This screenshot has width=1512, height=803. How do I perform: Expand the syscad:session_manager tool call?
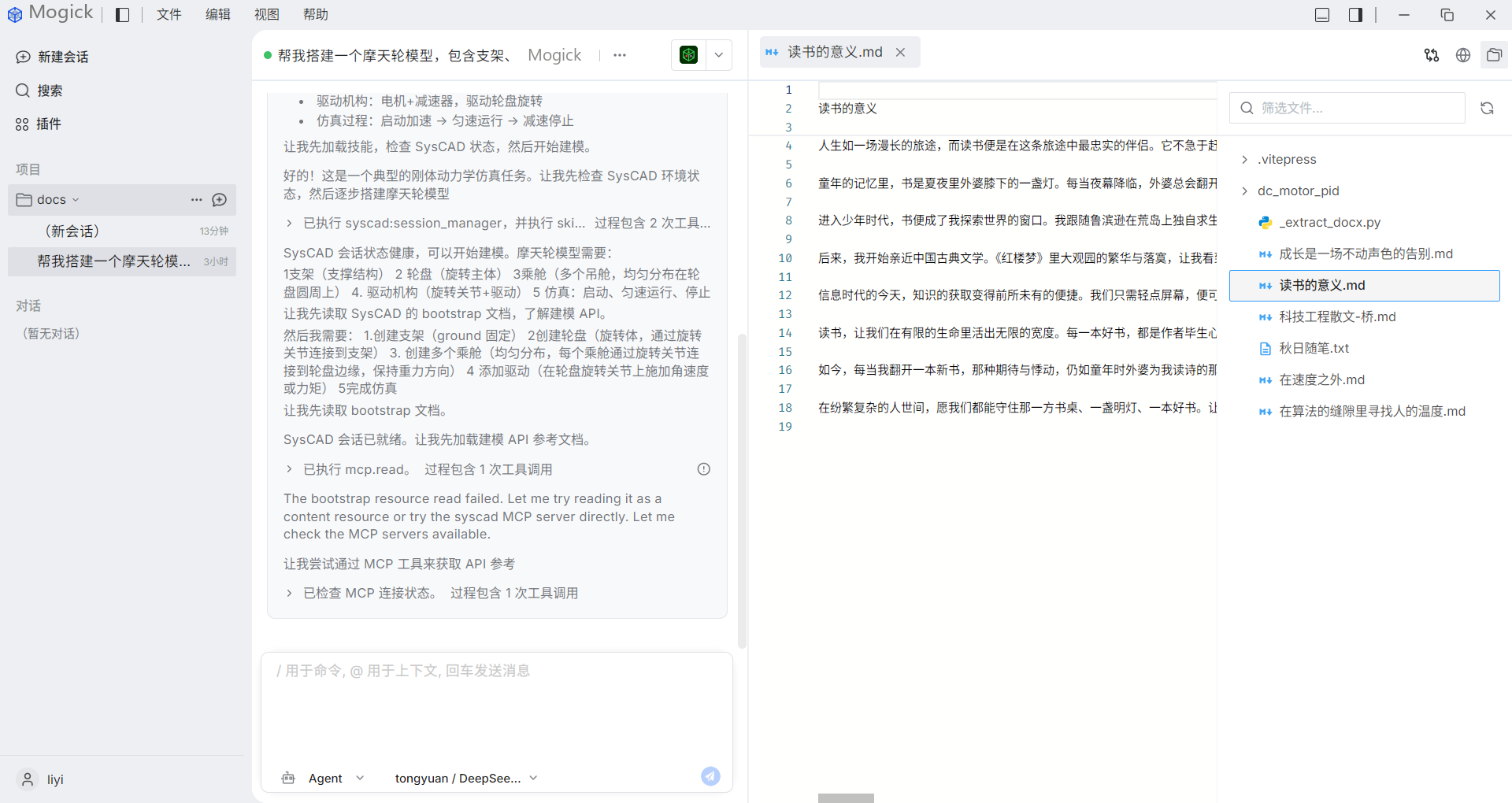[x=498, y=224]
